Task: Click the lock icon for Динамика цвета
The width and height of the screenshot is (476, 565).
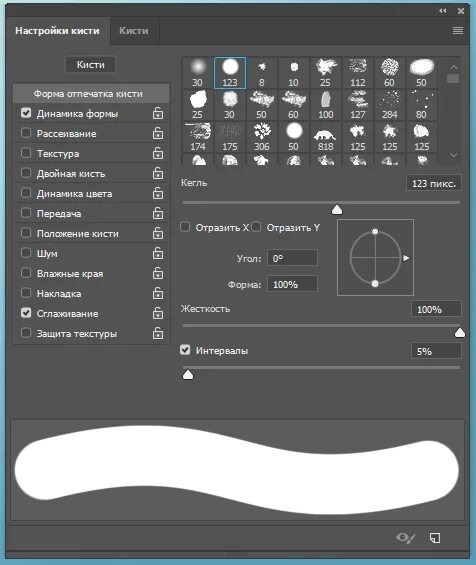Action: point(157,193)
